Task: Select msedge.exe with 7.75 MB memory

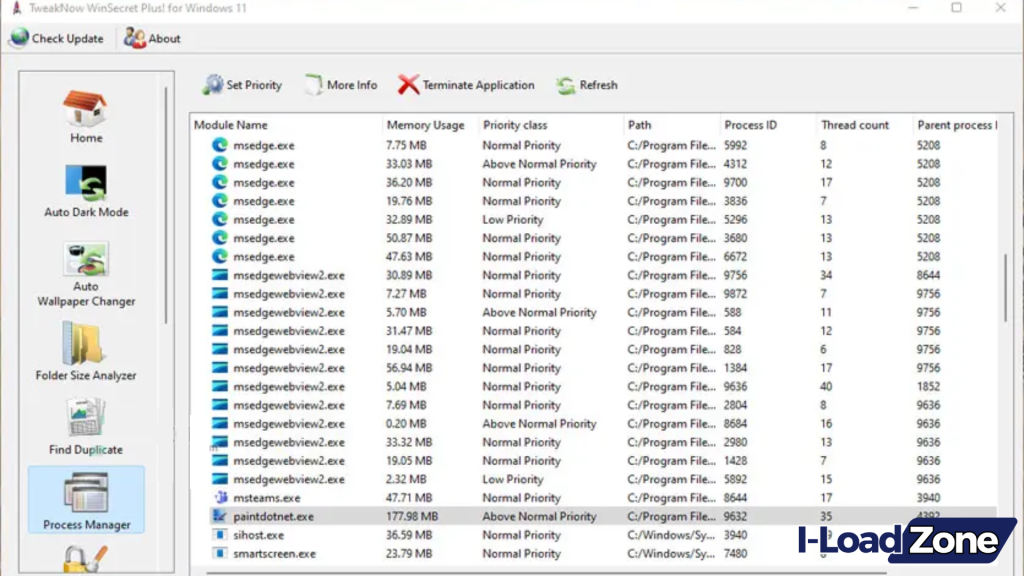Action: 603,145
